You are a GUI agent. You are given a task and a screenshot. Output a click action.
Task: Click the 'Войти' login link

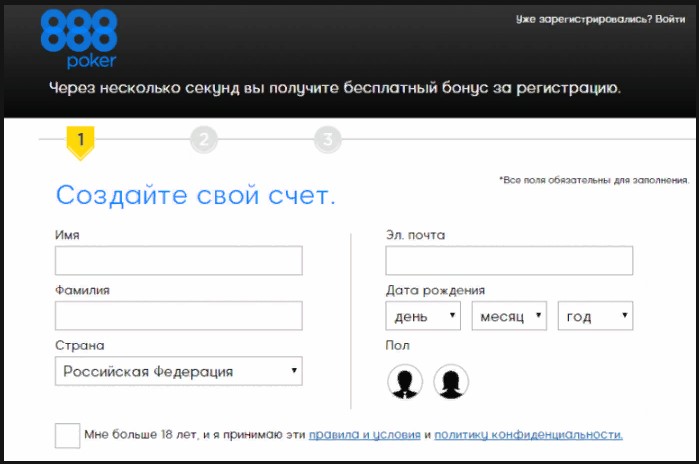coord(671,19)
